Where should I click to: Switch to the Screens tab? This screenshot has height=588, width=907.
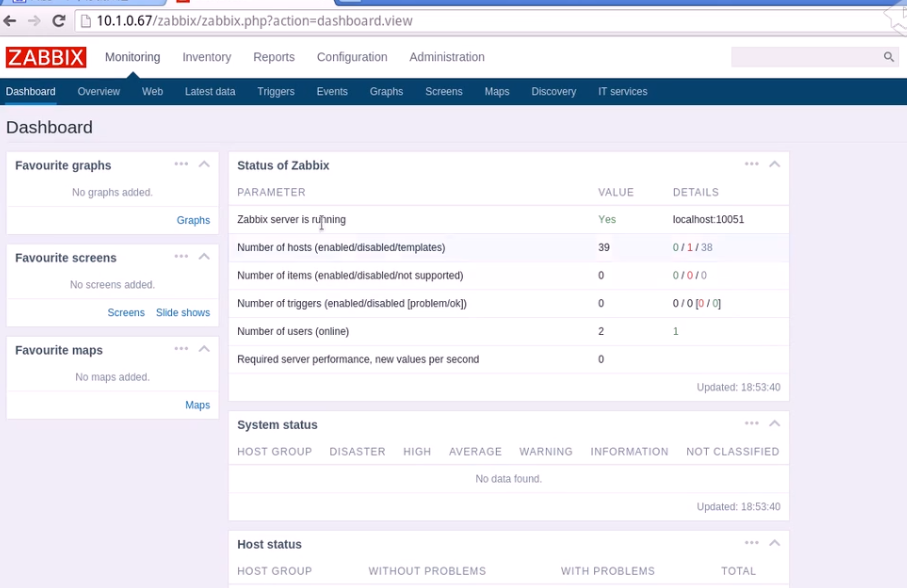click(444, 91)
